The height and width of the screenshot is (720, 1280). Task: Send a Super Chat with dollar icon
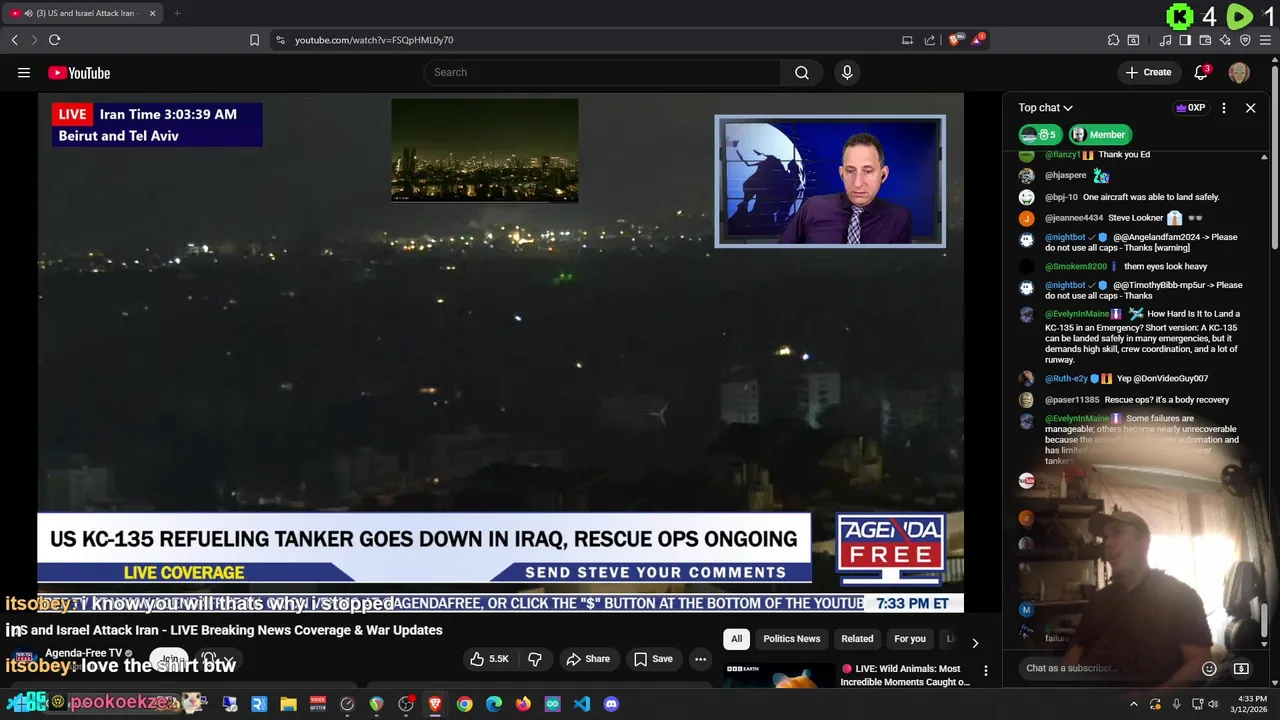coord(1241,668)
